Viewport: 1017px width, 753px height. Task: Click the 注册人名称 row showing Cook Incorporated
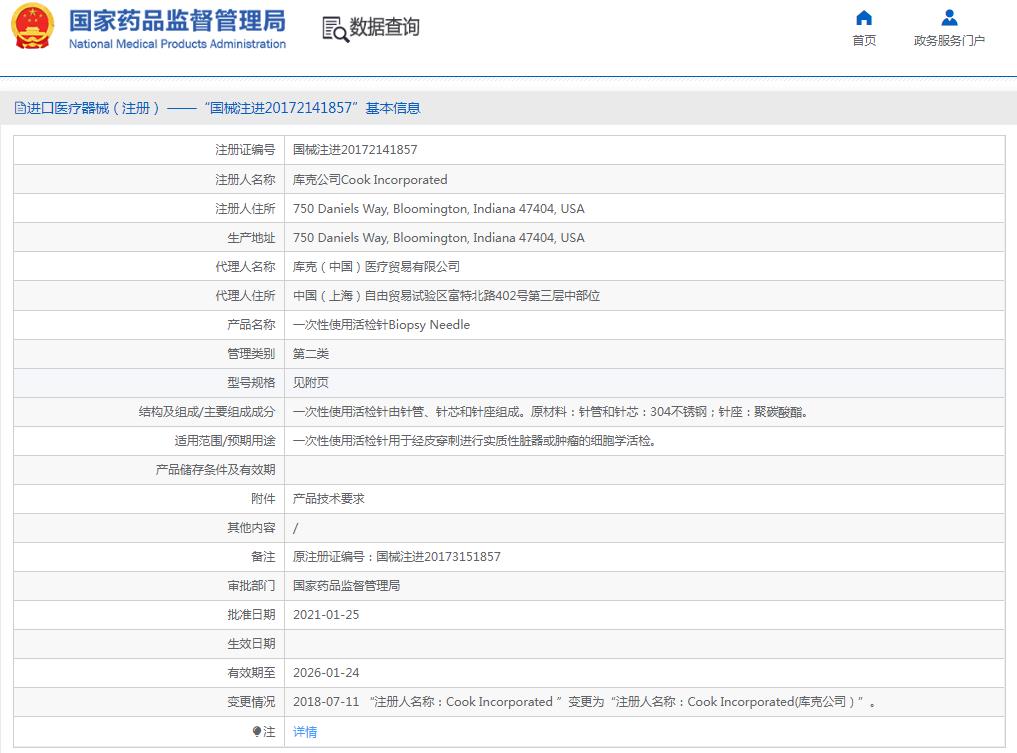[x=368, y=179]
